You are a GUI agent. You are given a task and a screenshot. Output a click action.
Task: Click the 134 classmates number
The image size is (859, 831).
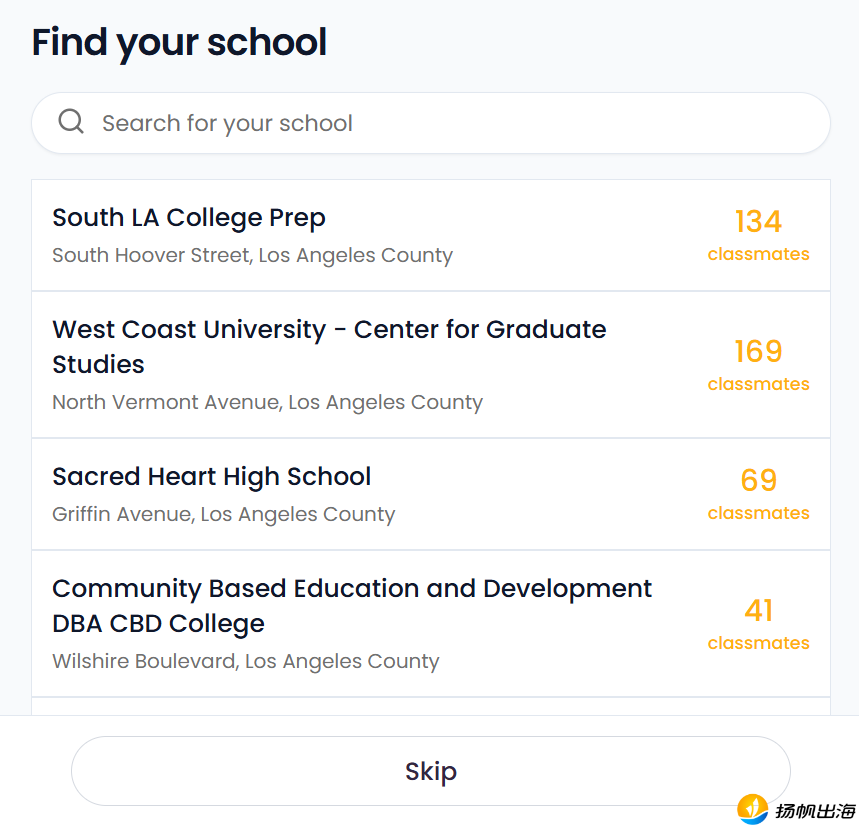[x=758, y=221]
